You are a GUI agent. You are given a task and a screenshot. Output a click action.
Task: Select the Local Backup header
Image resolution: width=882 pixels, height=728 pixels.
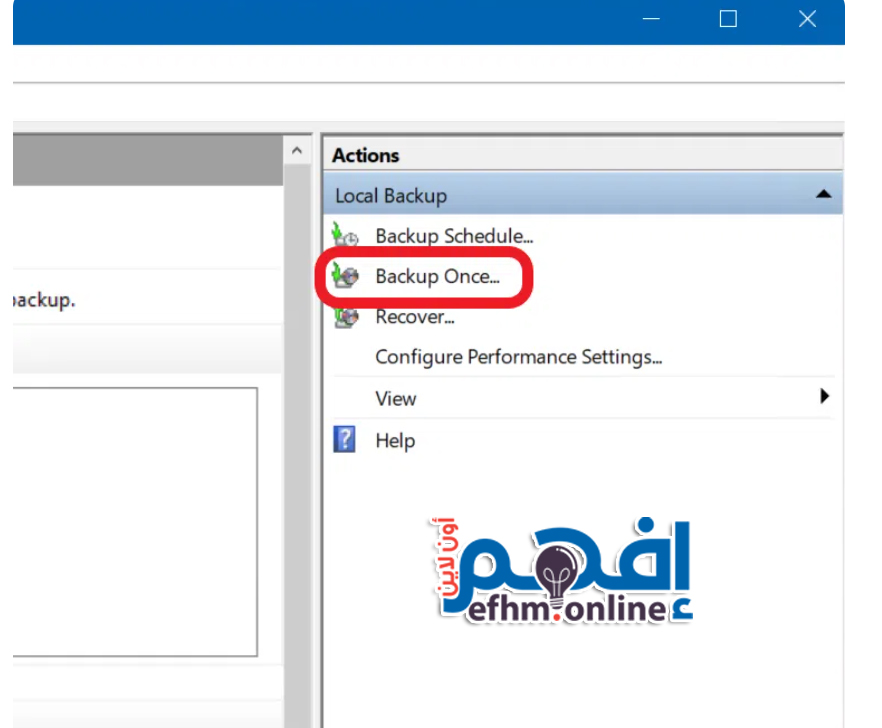(x=391, y=196)
